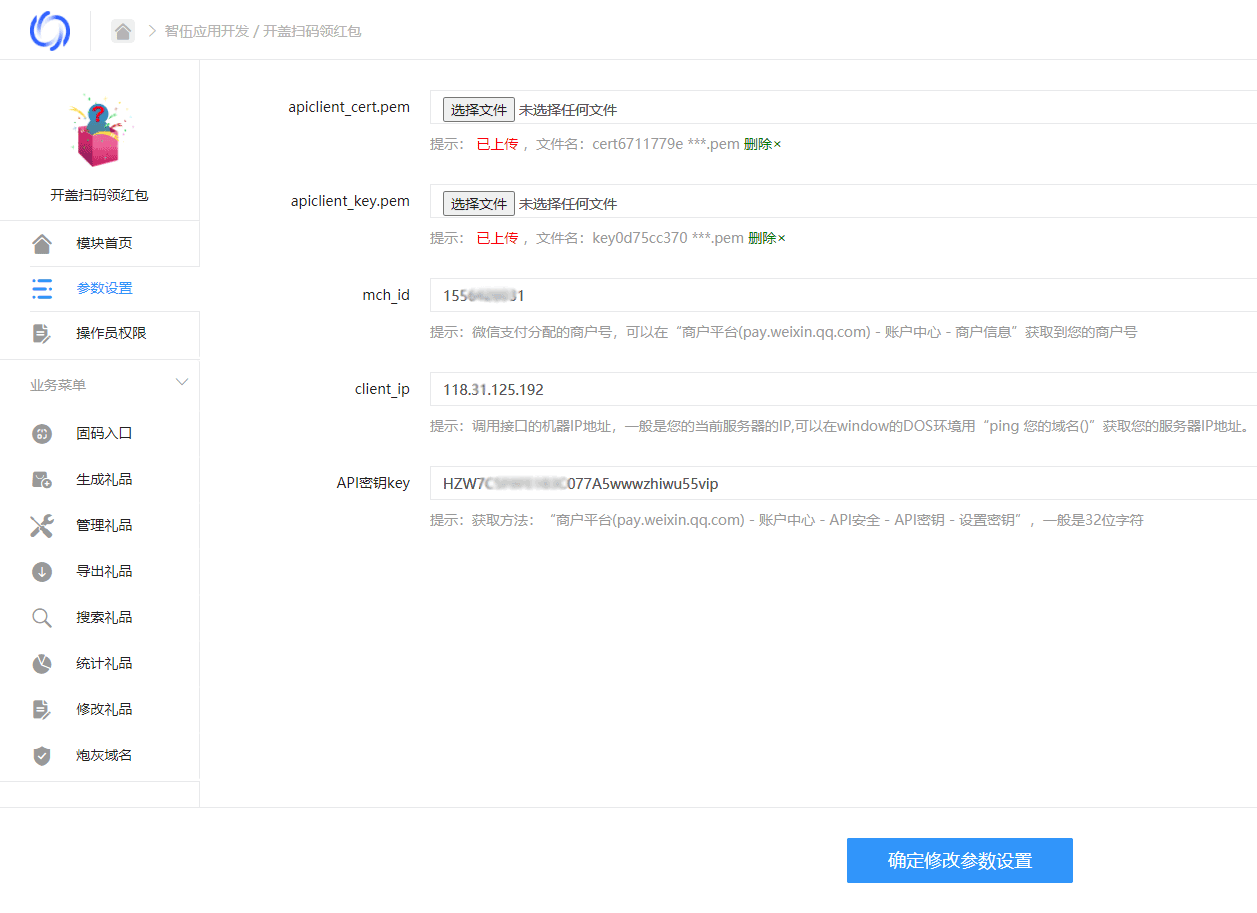Choose file for apiclient_cert.pem
This screenshot has width=1257, height=913.
[x=479, y=109]
